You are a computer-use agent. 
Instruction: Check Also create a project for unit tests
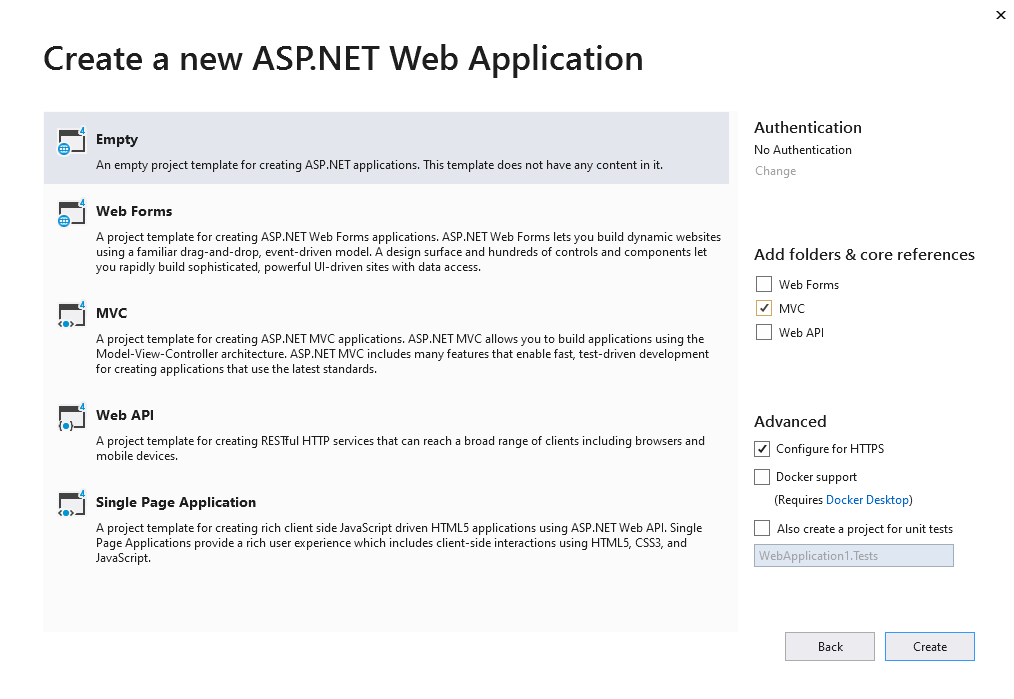[762, 528]
